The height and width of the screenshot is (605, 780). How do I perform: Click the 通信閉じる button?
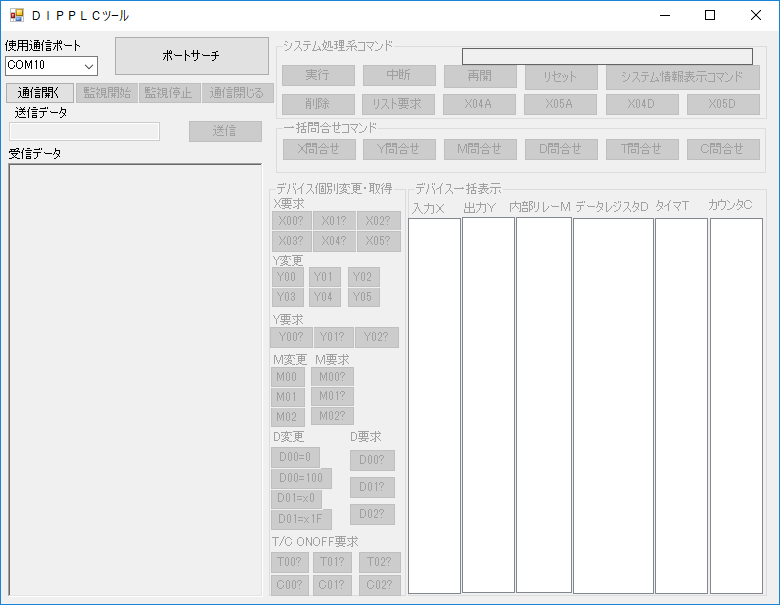pyautogui.click(x=236, y=93)
